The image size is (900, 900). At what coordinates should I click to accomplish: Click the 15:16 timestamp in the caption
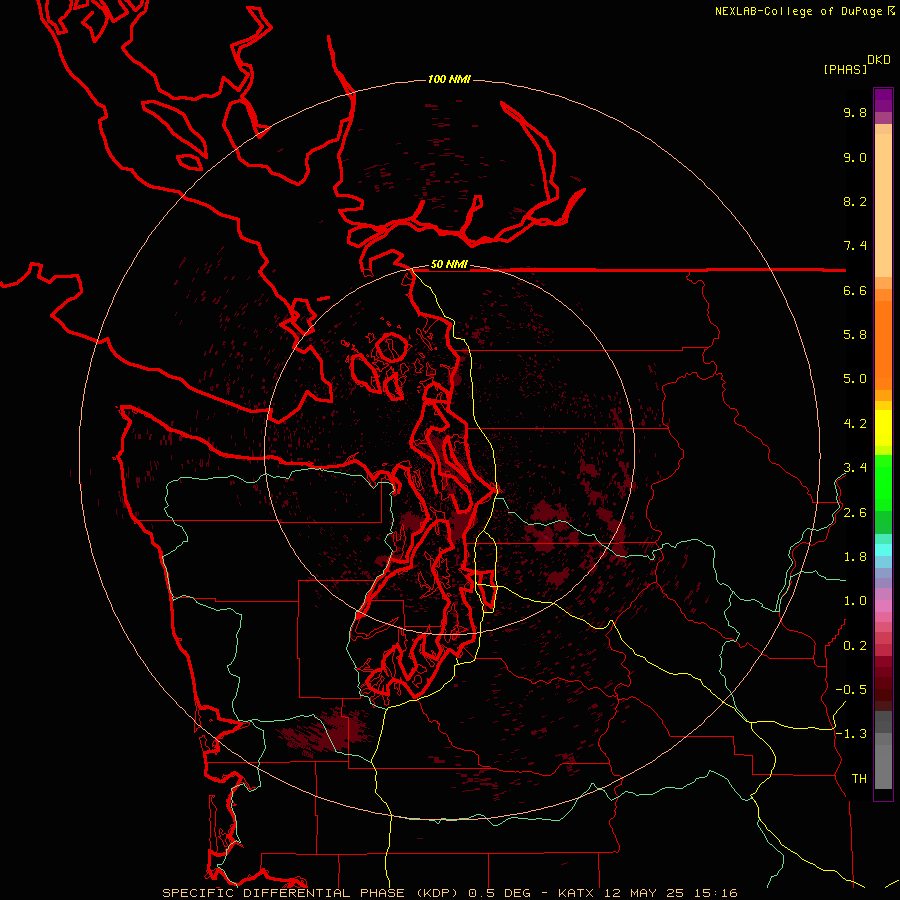point(714,893)
